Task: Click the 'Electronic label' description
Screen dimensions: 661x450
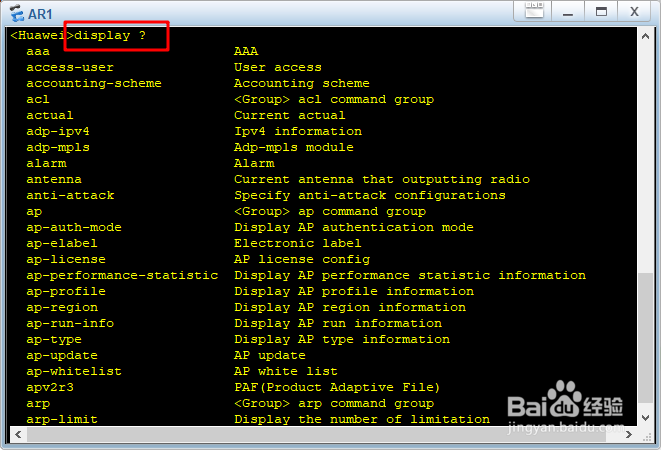Action: (x=298, y=244)
